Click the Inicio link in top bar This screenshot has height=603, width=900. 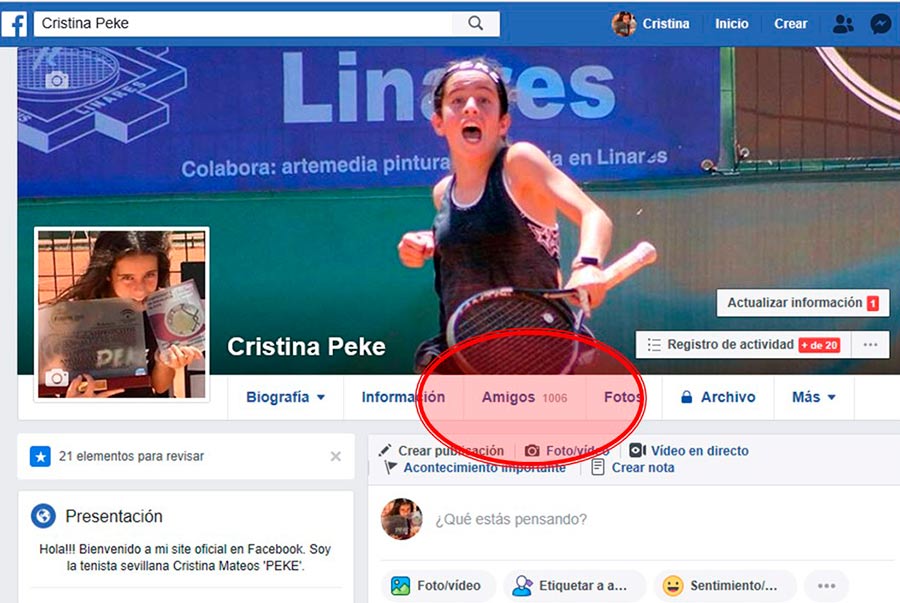coord(731,24)
